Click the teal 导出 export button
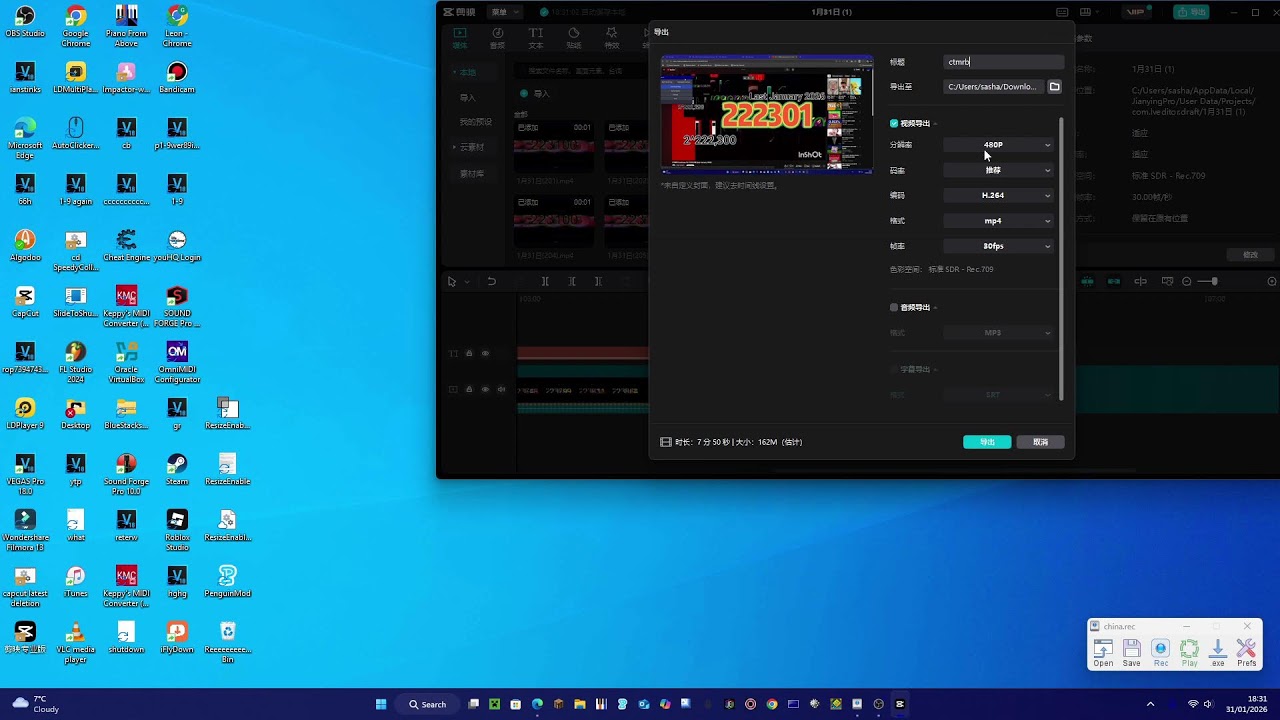The image size is (1280, 720). (987, 442)
